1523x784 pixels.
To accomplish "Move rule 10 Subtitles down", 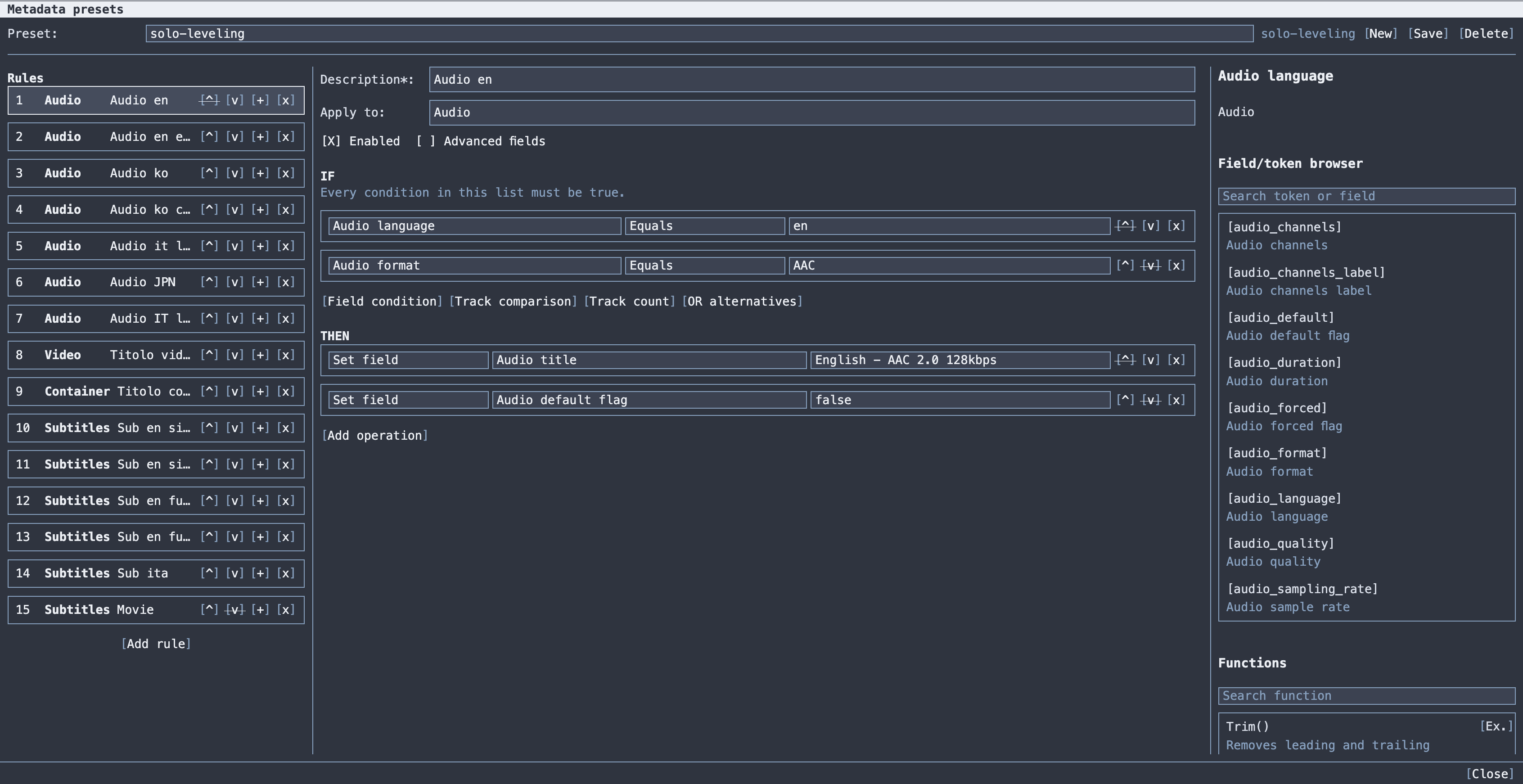I will click(x=235, y=428).
